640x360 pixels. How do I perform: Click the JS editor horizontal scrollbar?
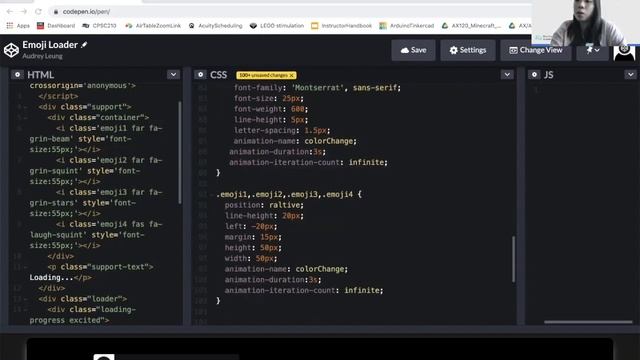pos(588,322)
